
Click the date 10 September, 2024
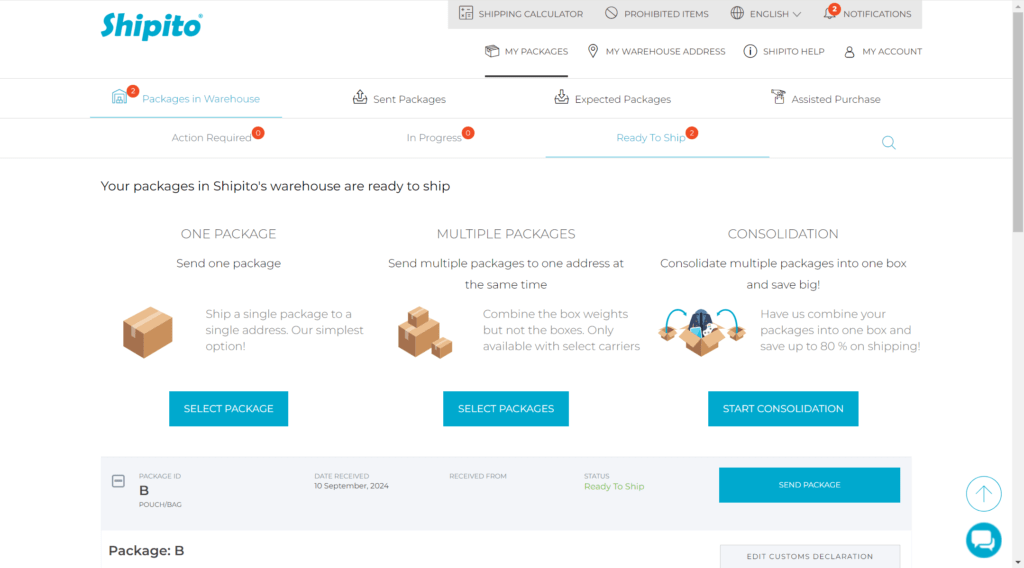pos(351,486)
